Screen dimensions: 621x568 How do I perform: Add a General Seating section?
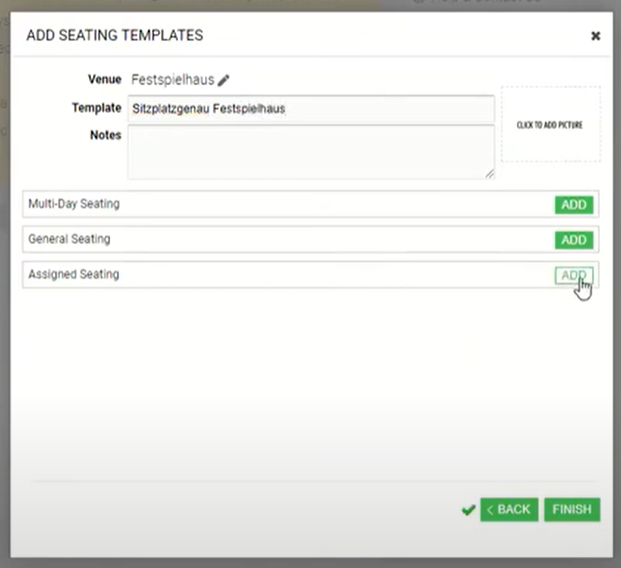point(573,240)
